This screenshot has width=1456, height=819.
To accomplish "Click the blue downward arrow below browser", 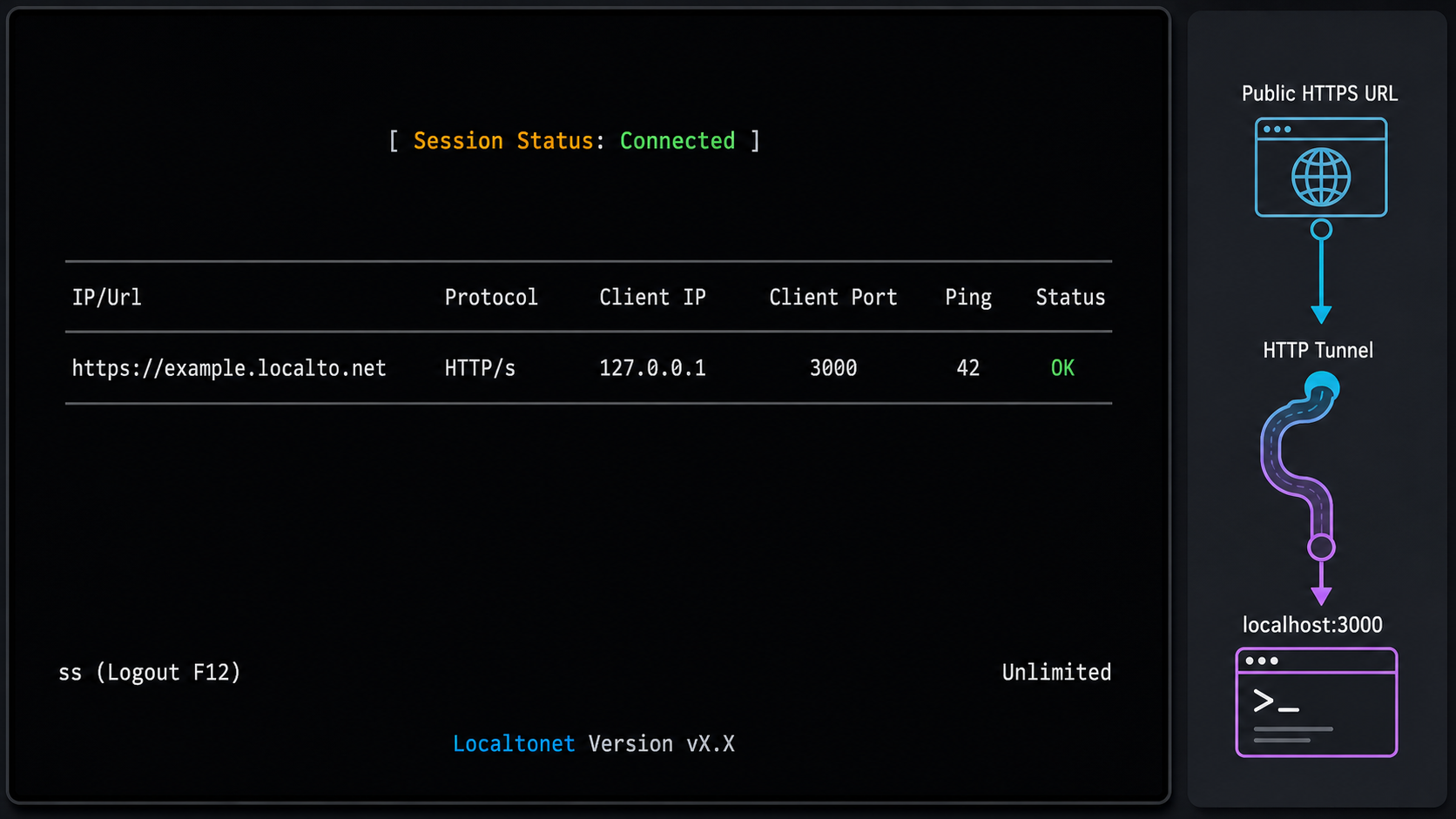I will click(x=1321, y=272).
